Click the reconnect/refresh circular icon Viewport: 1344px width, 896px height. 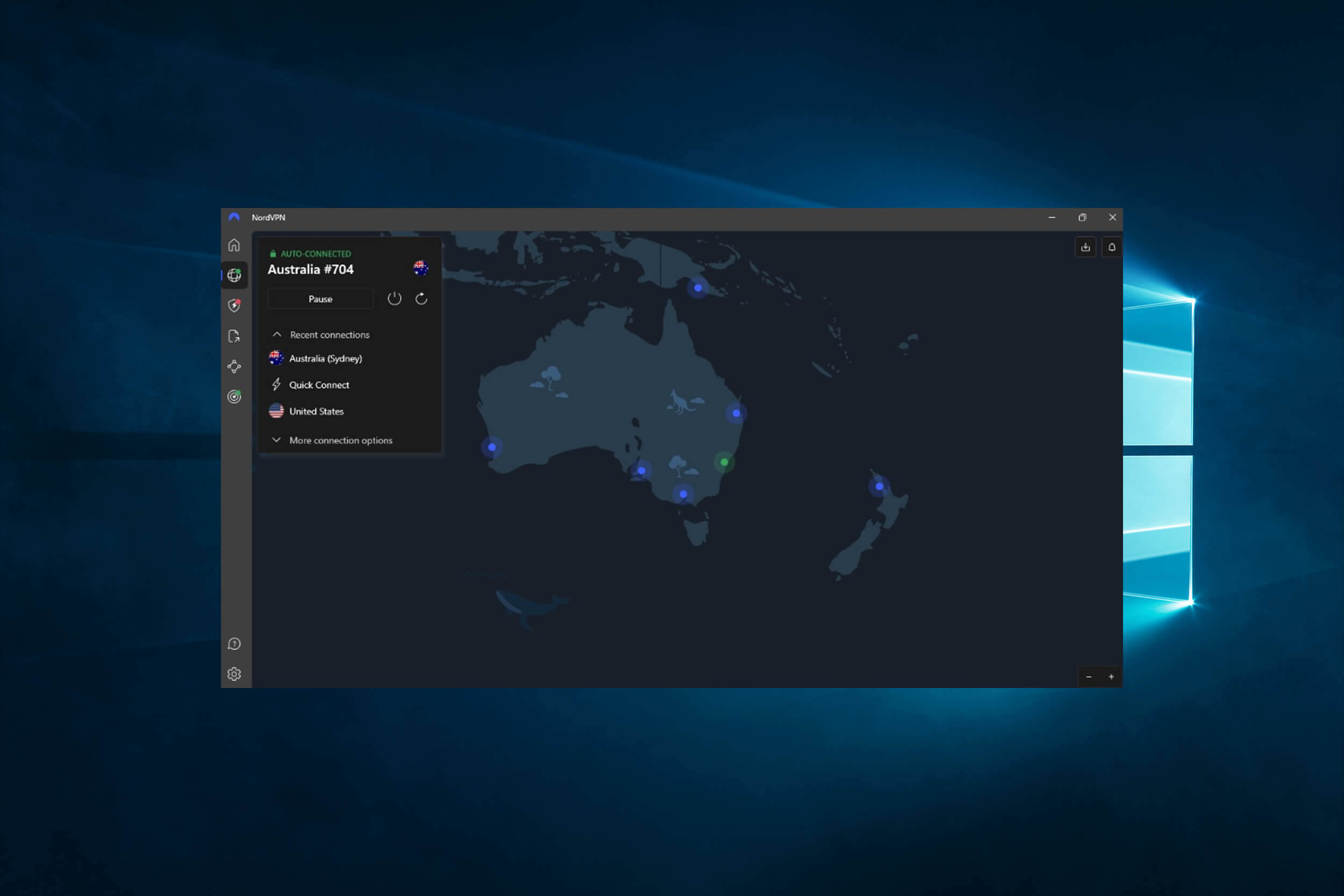click(x=421, y=298)
